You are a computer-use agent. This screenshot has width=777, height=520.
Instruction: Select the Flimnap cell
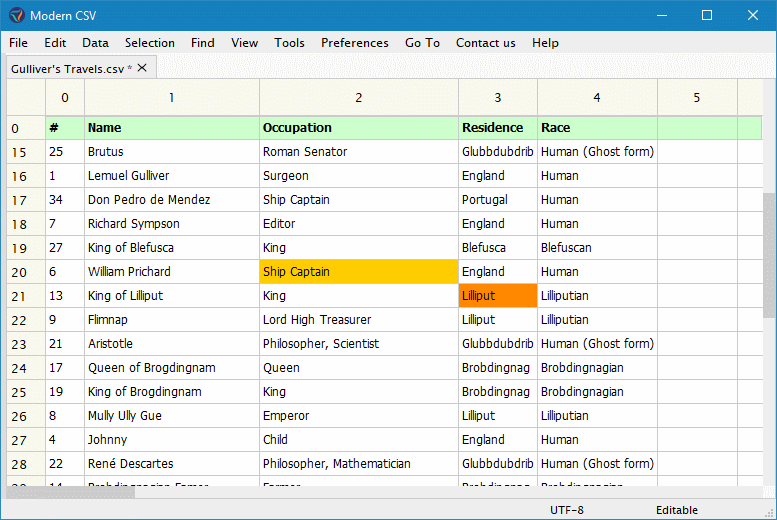pyautogui.click(x=171, y=320)
